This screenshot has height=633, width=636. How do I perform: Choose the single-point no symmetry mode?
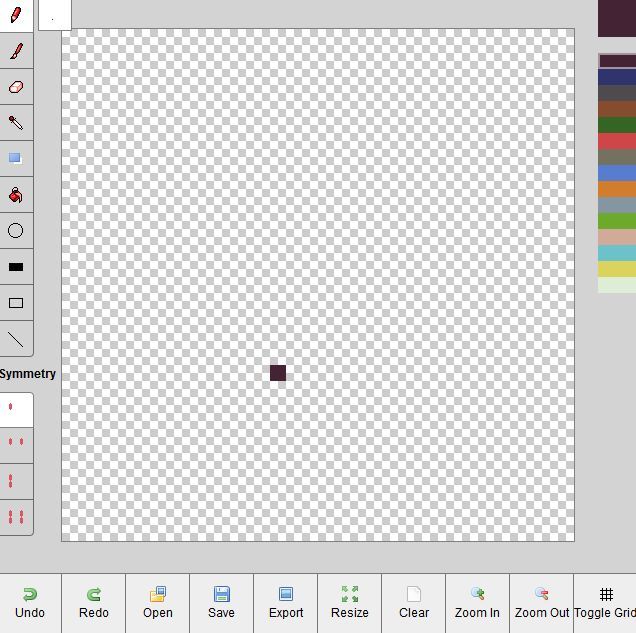click(16, 410)
